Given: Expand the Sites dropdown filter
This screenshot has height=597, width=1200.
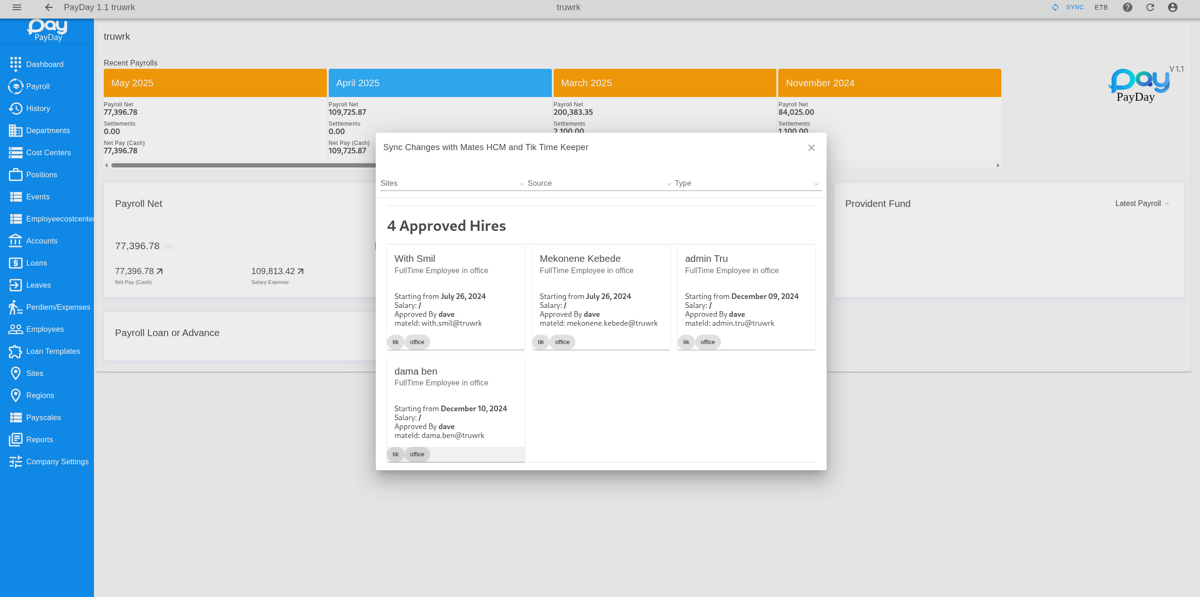Looking at the screenshot, I should click(x=452, y=183).
